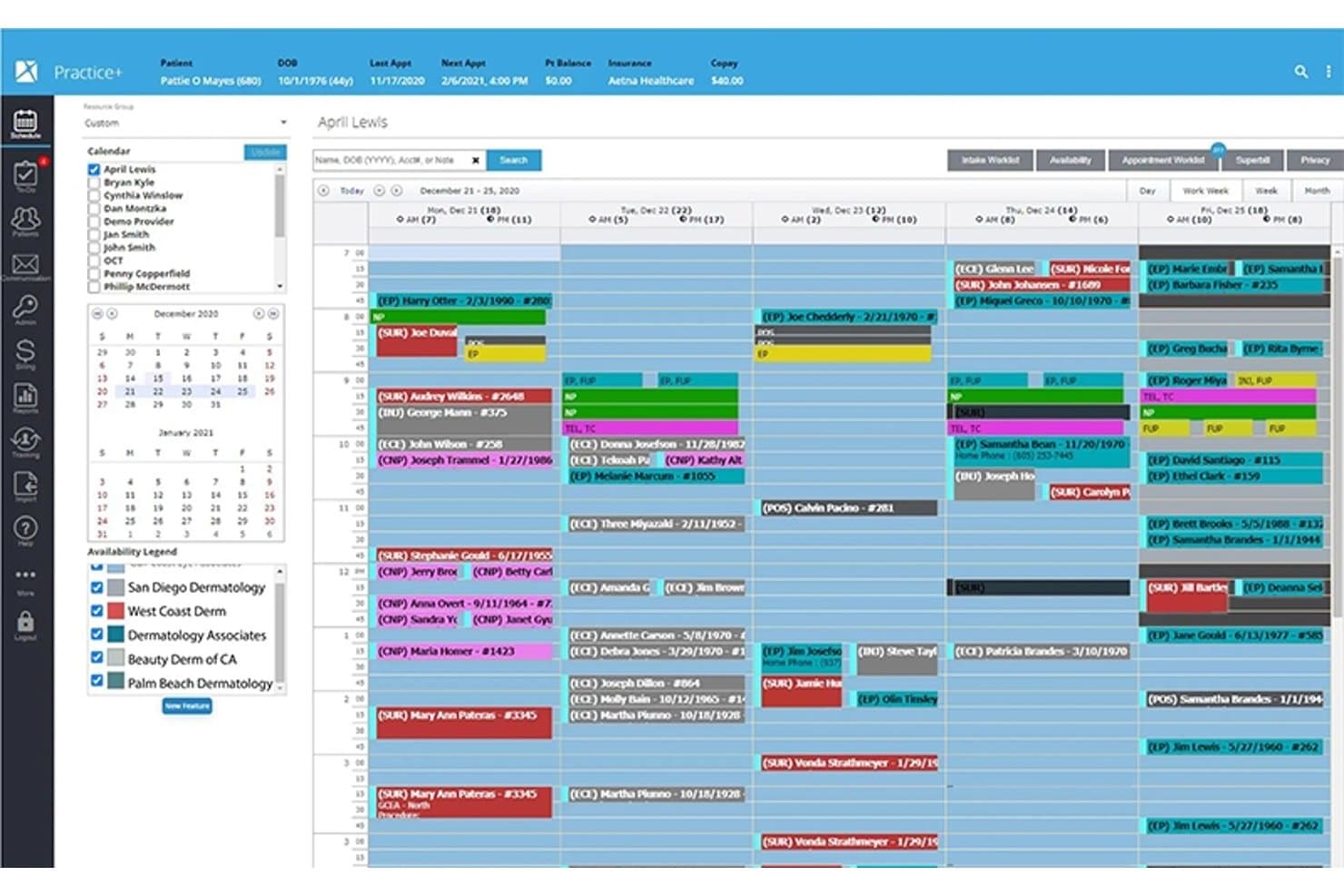
Task: Switch to Week view tab
Action: [x=1266, y=191]
